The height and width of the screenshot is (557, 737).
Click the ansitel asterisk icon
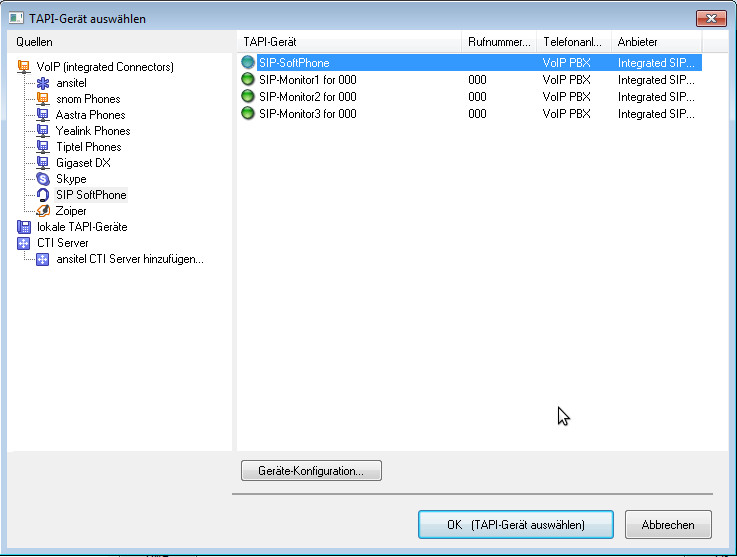(43, 83)
